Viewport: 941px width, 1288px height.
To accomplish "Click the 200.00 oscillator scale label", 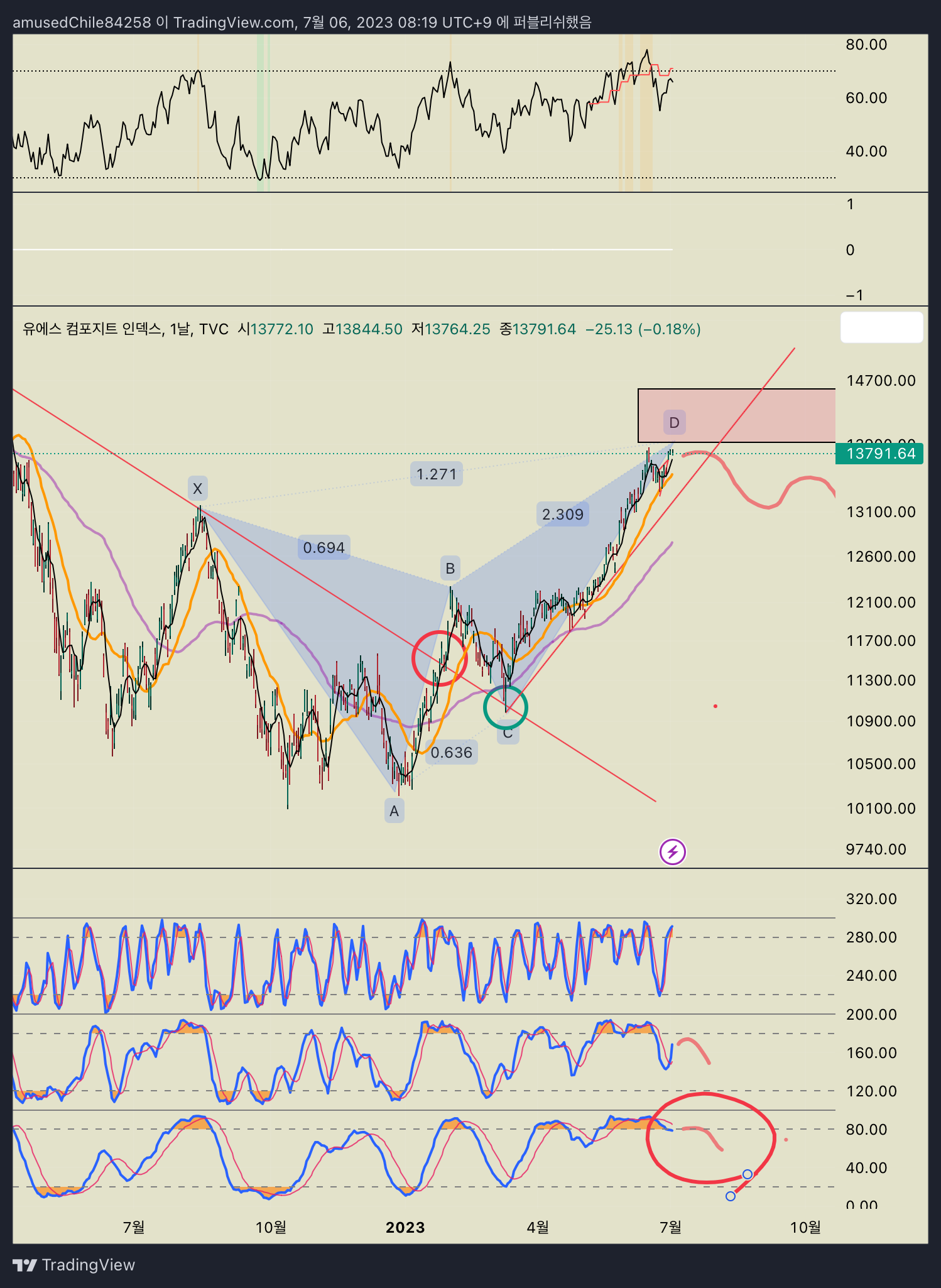I will [x=871, y=1015].
